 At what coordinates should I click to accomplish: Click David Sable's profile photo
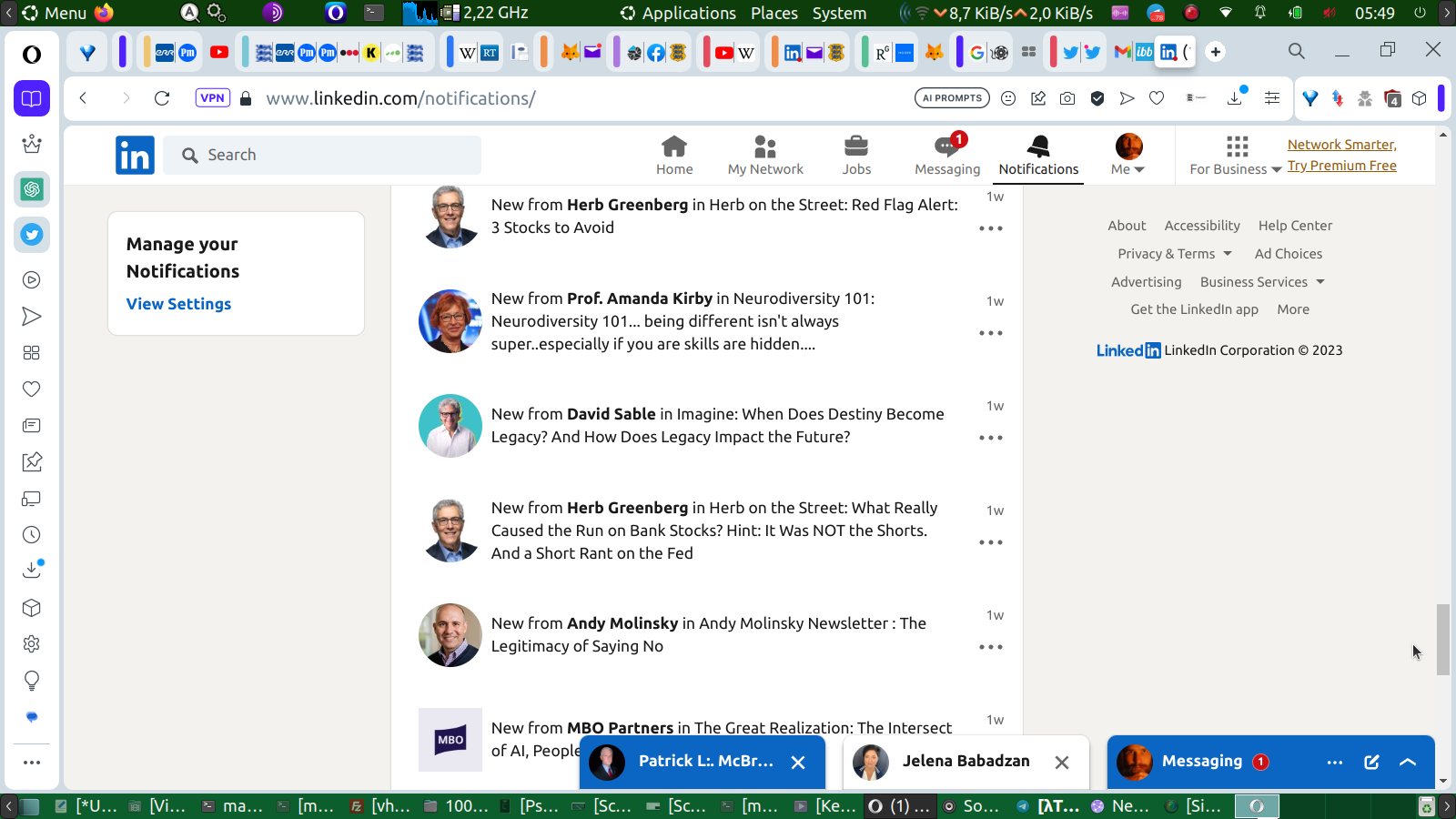click(450, 426)
